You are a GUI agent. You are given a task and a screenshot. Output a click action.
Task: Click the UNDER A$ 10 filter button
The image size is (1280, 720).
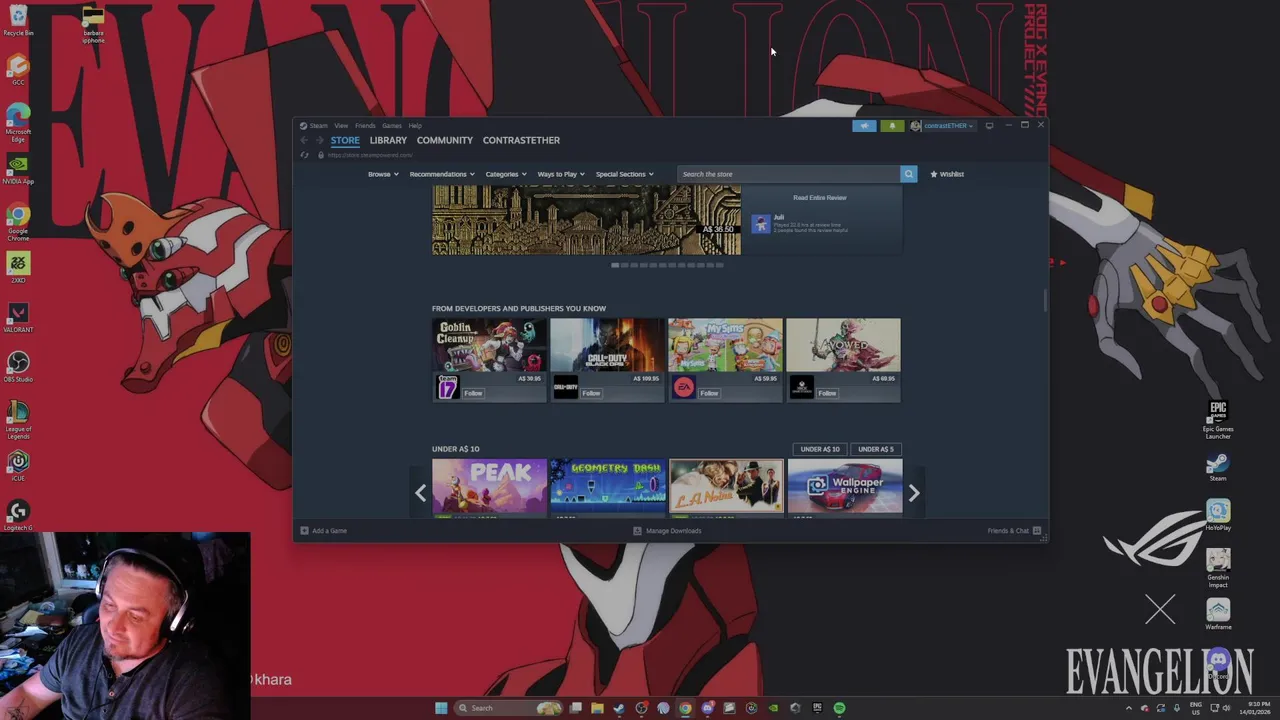820,449
